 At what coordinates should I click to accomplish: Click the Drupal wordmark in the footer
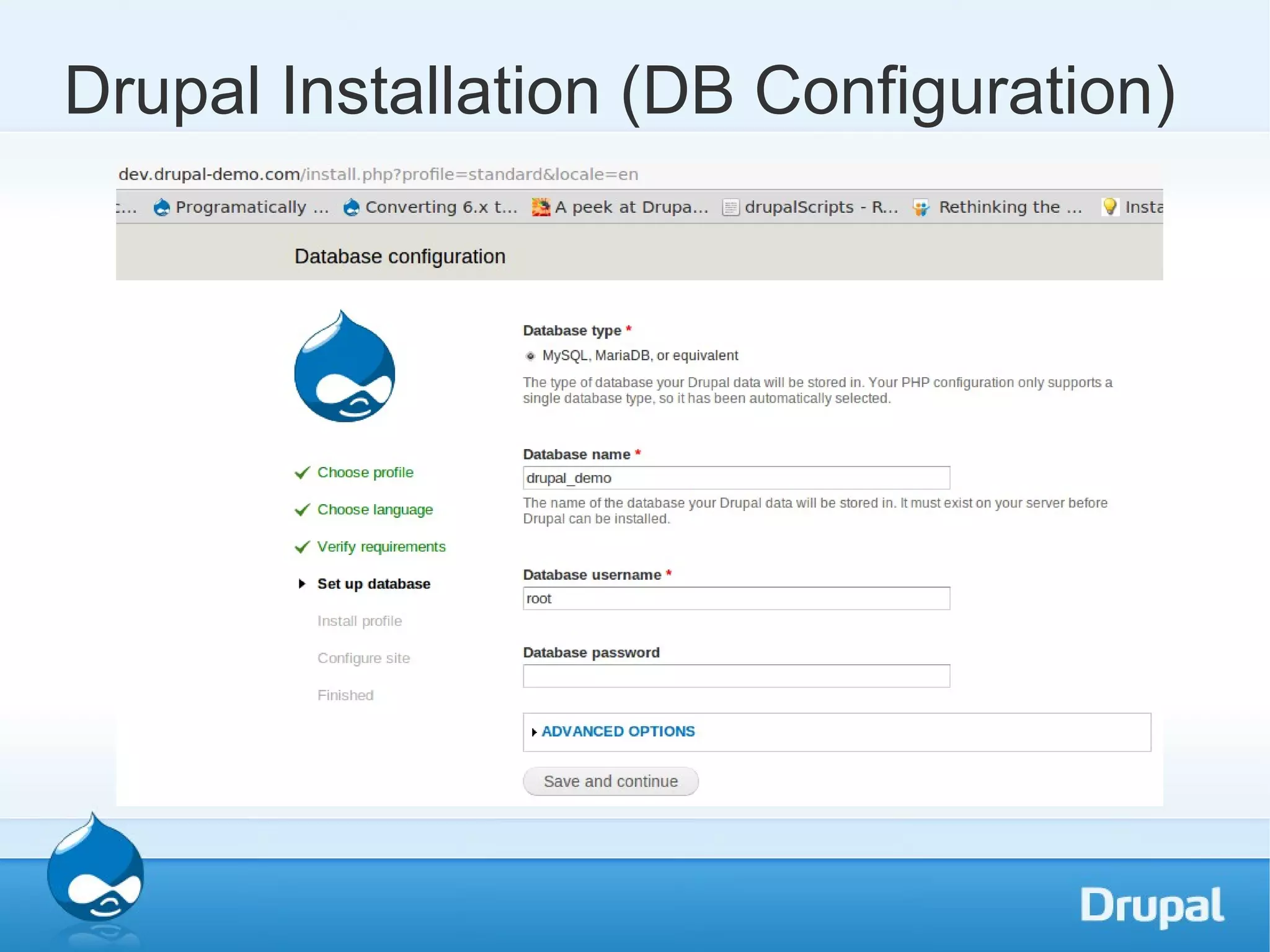click(1152, 906)
